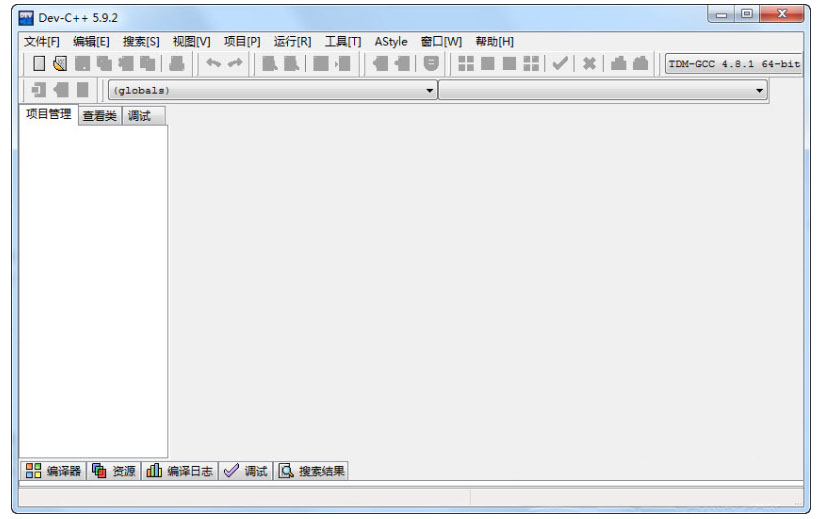Click the New source file icon
Image resolution: width=819 pixels, height=519 pixels.
click(x=39, y=64)
